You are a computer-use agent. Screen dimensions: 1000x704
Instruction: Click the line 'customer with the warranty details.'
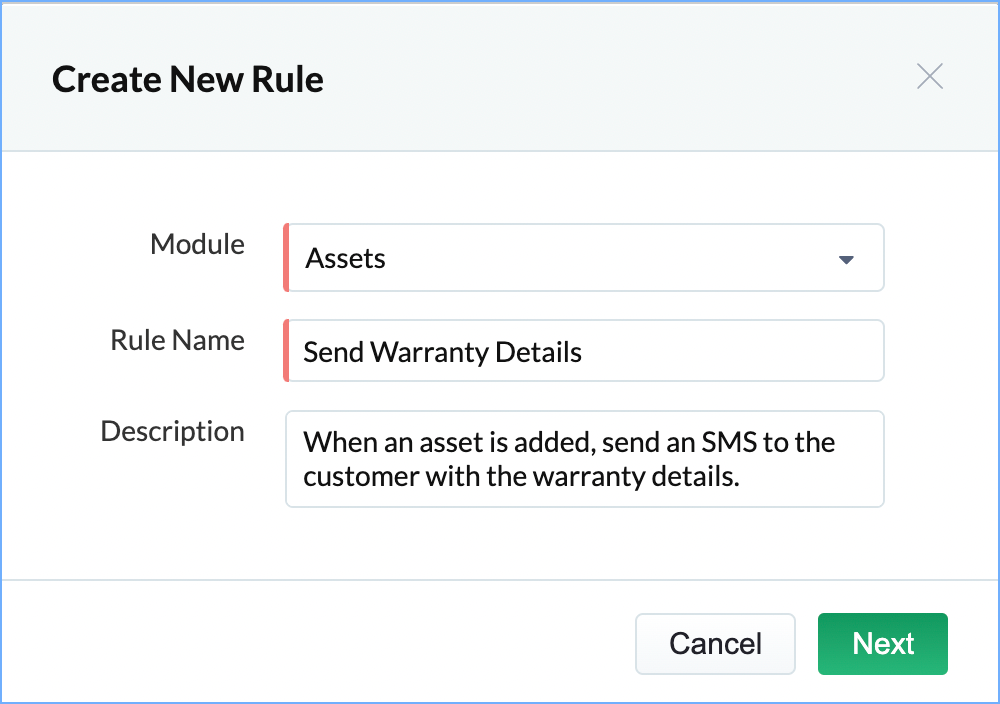pos(520,476)
